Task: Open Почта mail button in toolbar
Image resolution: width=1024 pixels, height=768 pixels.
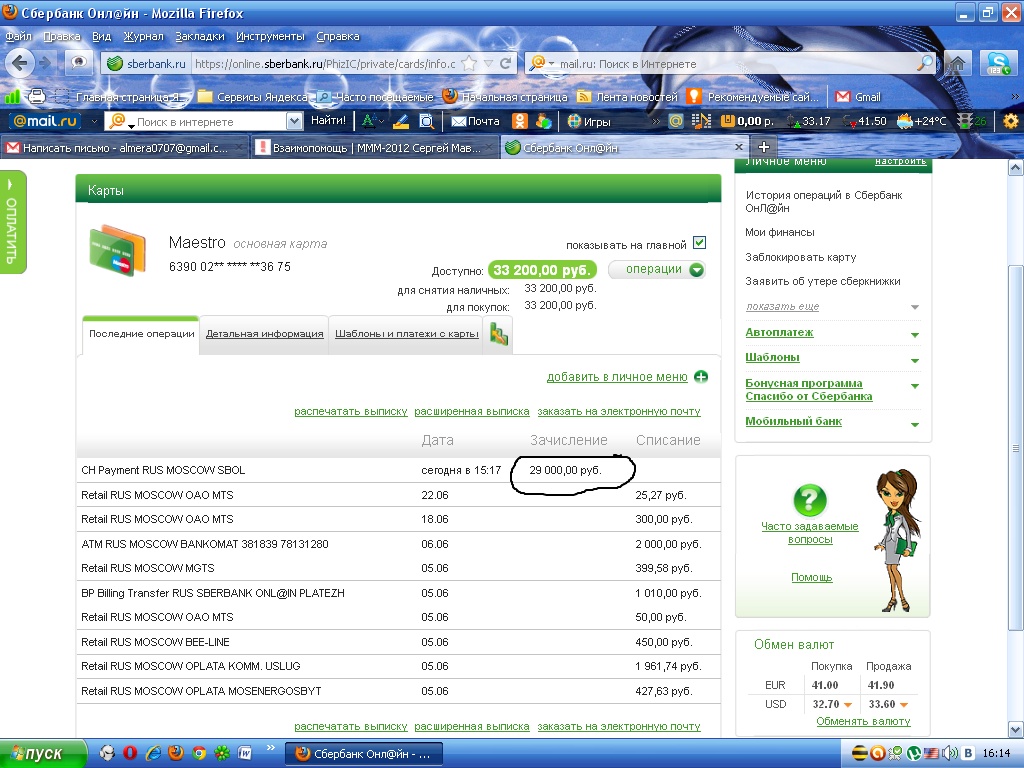Action: tap(475, 121)
